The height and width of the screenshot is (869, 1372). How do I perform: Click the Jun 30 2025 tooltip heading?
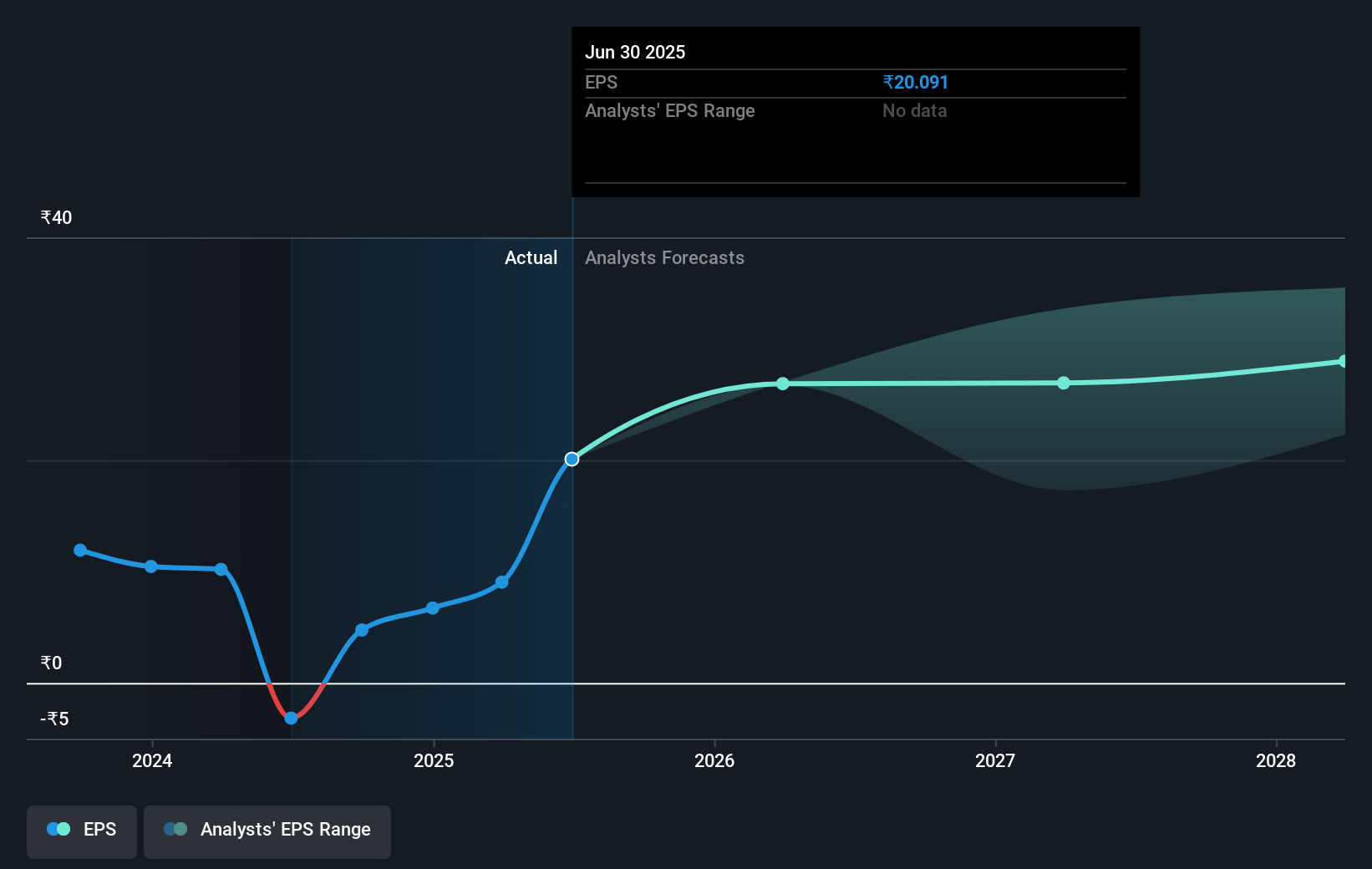point(635,52)
